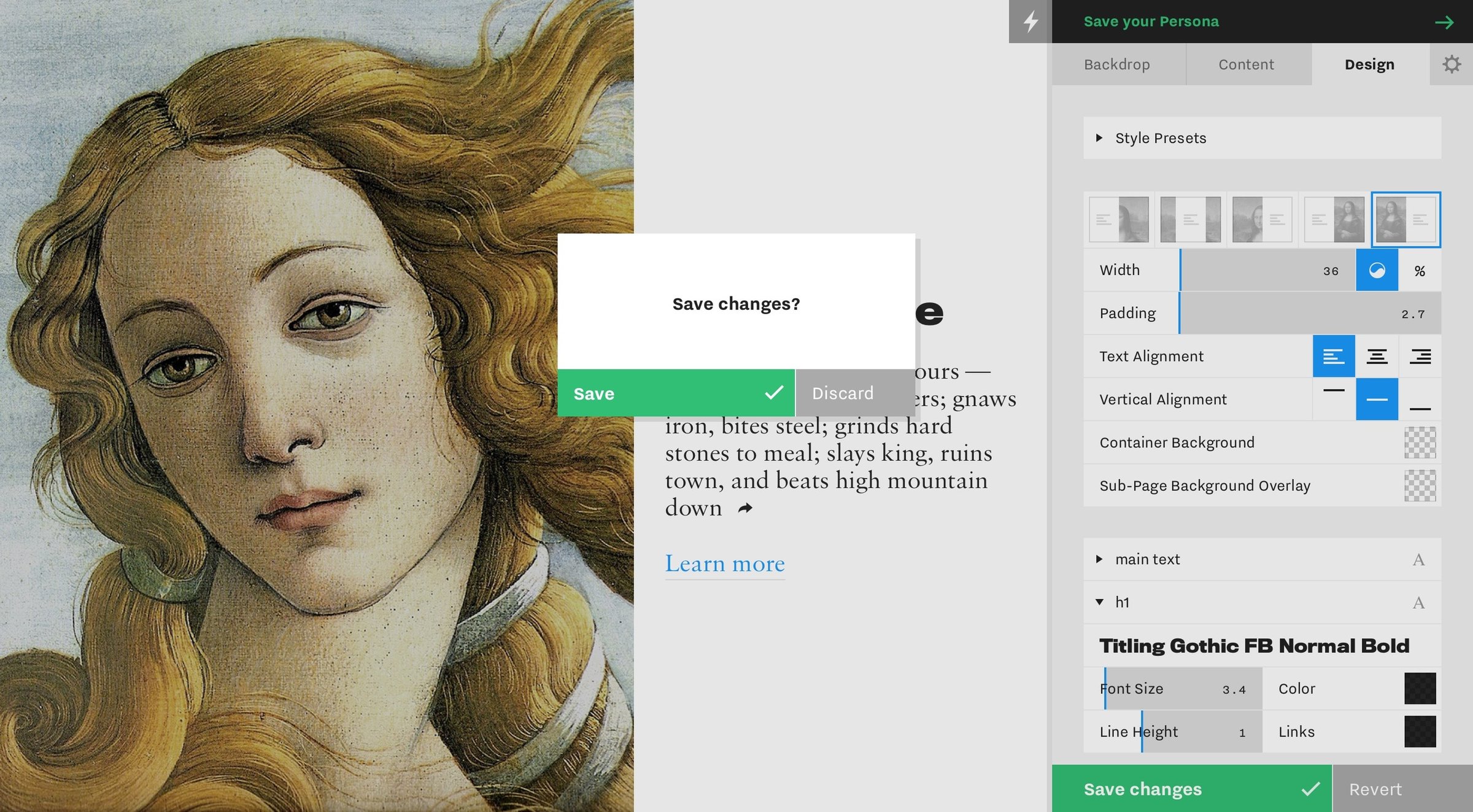
Task: Adjust the Font Size slider
Action: point(1173,688)
